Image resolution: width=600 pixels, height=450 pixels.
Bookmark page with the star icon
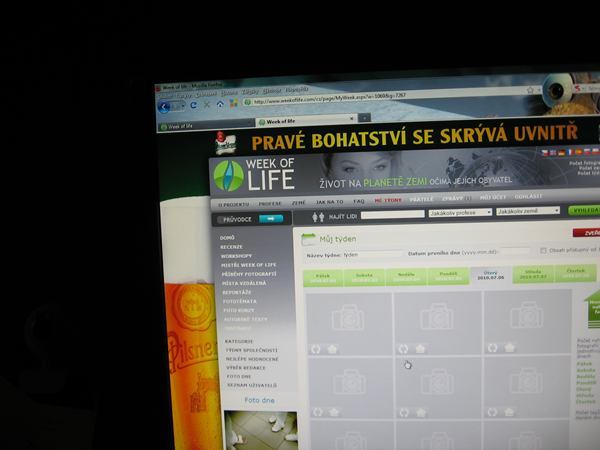pyautogui.click(x=530, y=90)
